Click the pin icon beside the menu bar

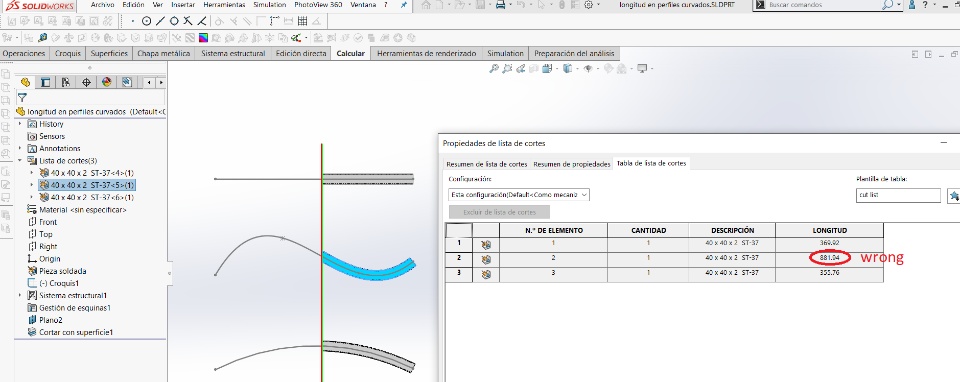click(403, 5)
